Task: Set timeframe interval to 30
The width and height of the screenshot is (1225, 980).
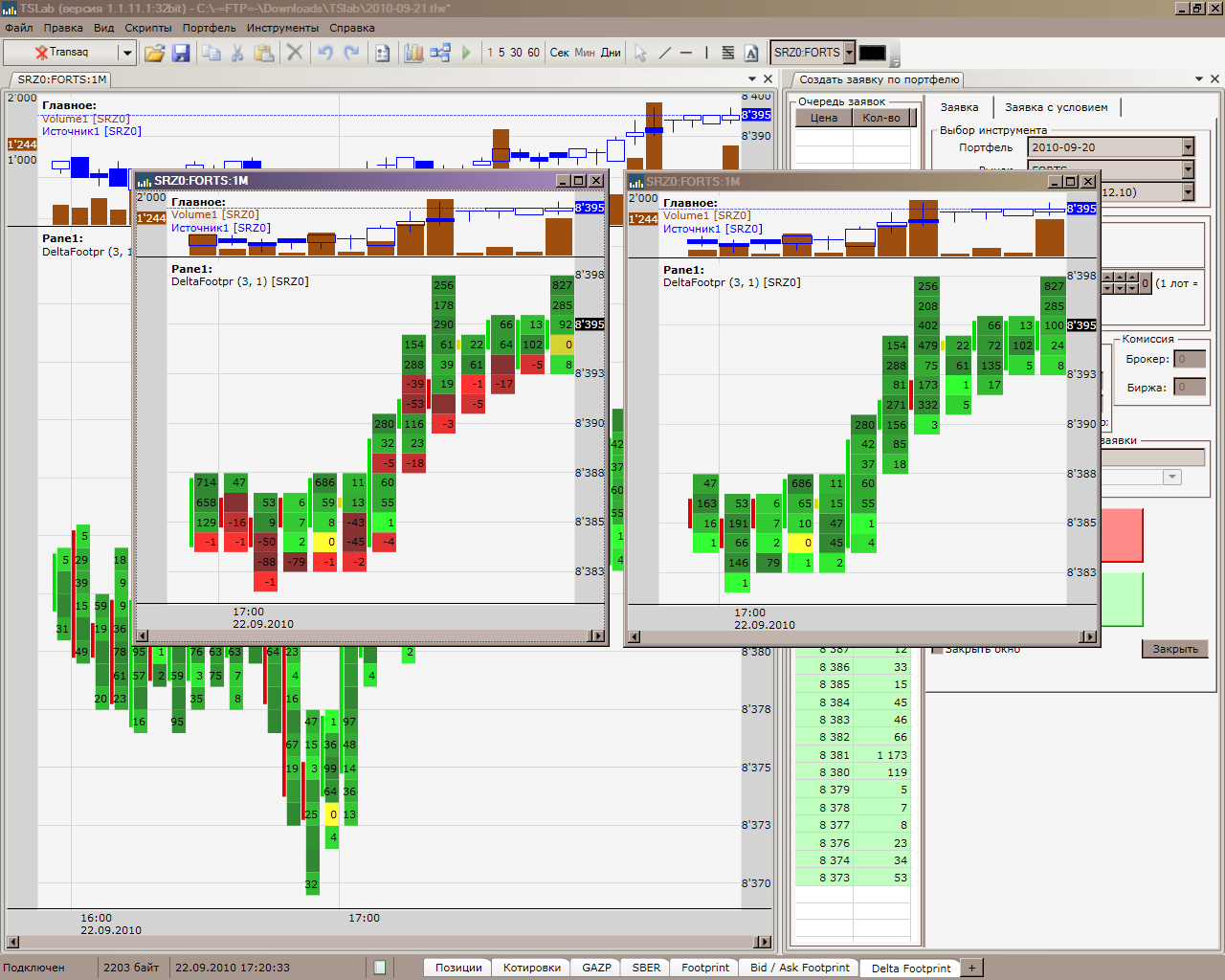Action: coord(516,53)
